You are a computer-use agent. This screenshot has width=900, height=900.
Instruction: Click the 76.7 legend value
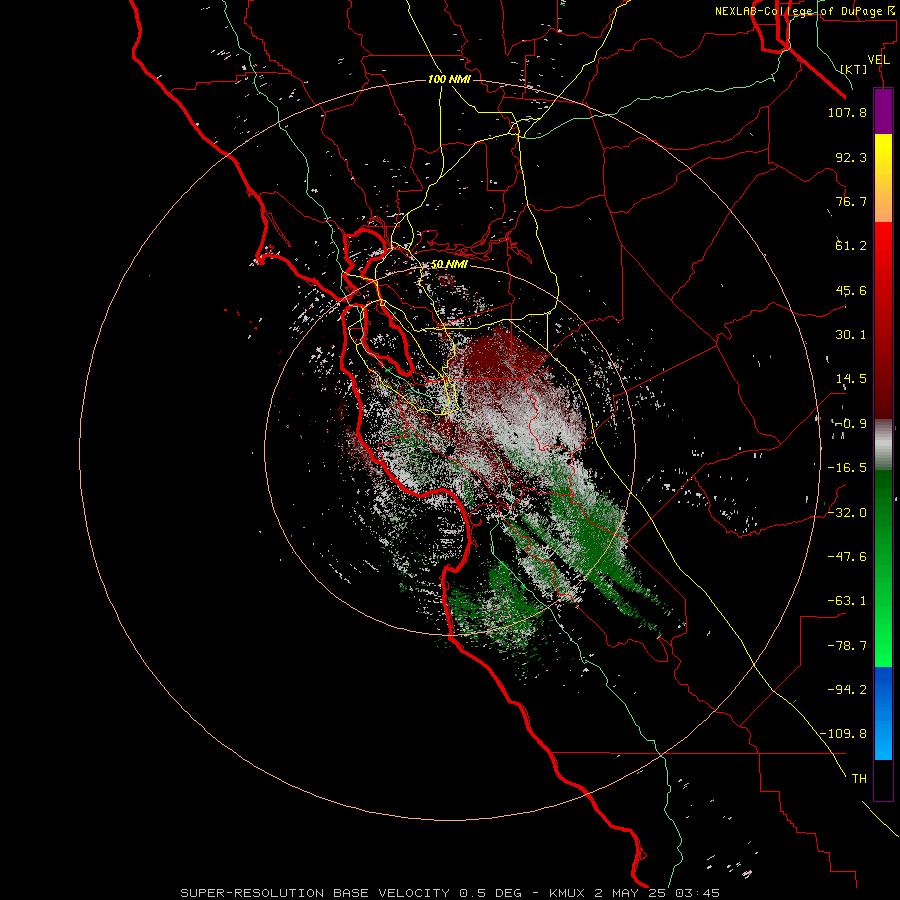851,201
